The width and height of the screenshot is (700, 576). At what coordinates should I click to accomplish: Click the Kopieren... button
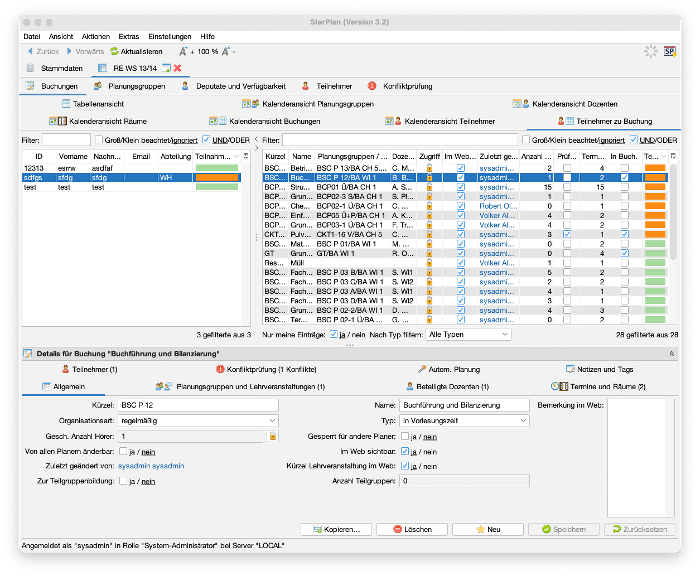click(x=336, y=530)
